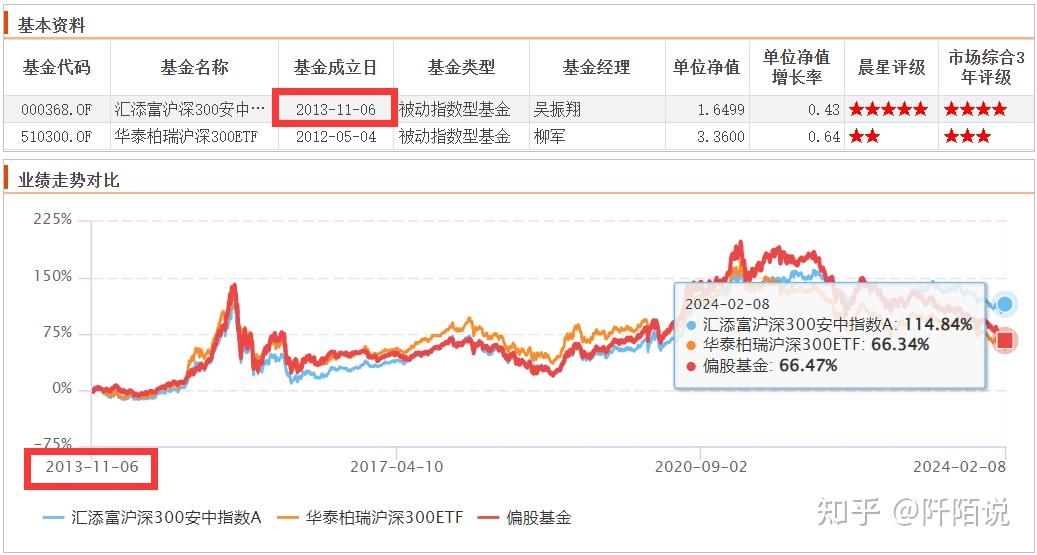Click the four-star 3-year market rating

point(975,110)
